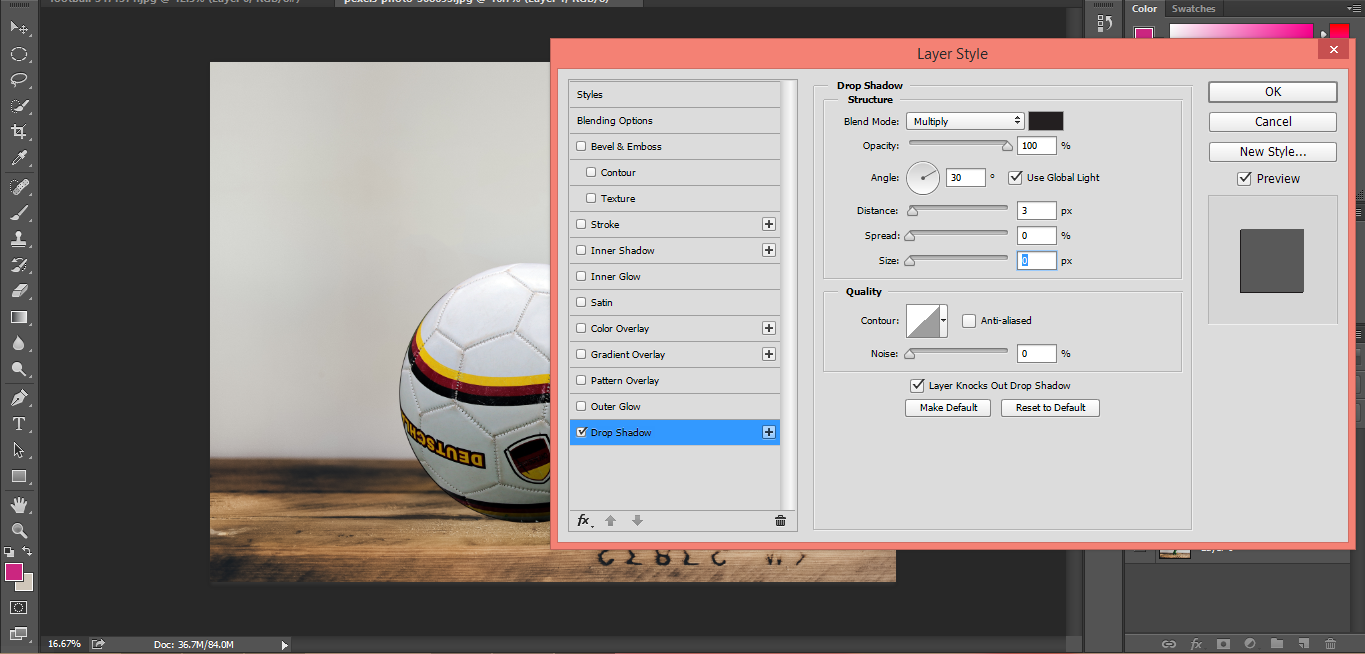This screenshot has width=1365, height=654.
Task: Activate the Clone Stamp tool
Action: 20,238
